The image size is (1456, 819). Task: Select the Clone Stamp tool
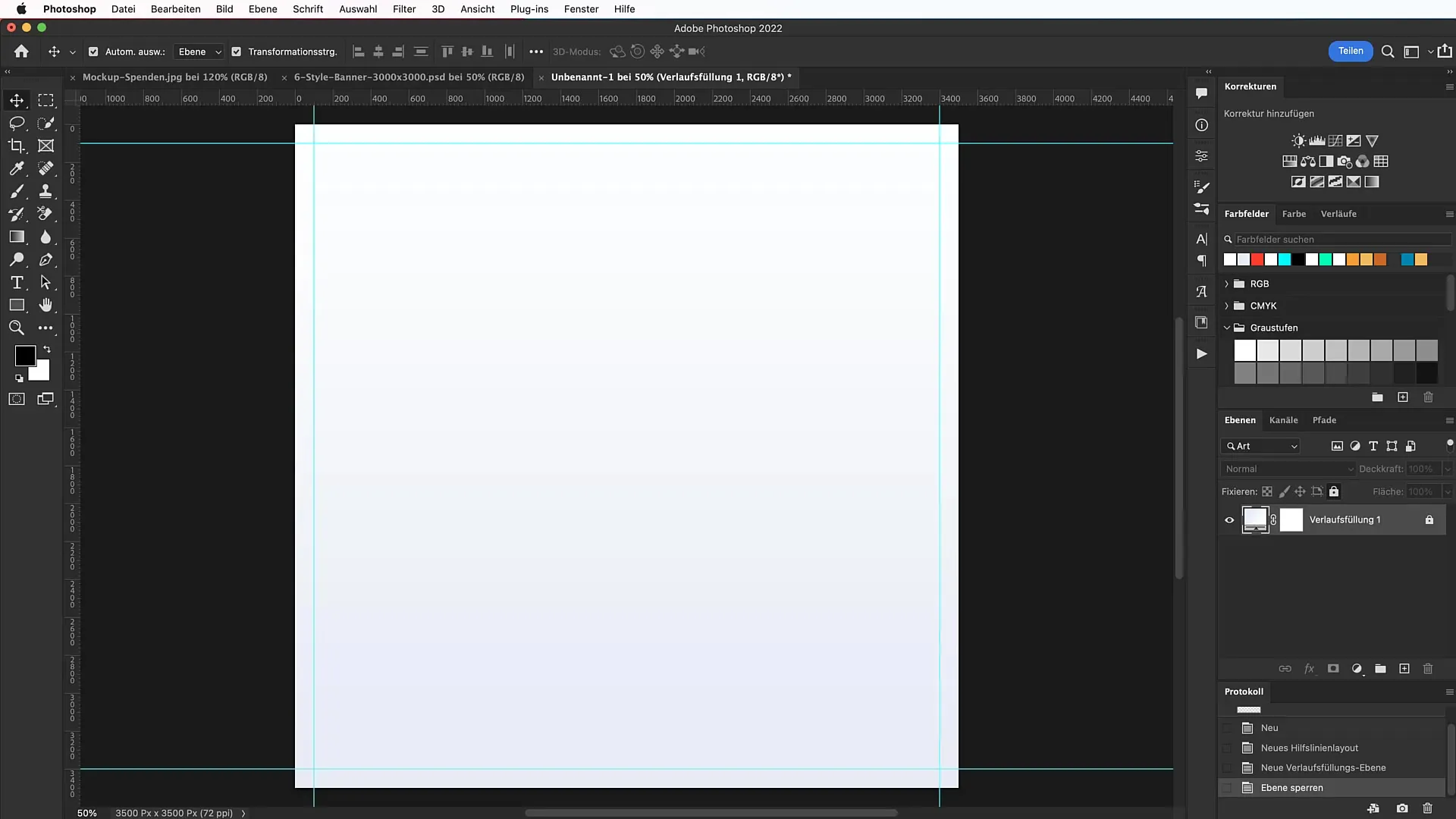tap(45, 191)
